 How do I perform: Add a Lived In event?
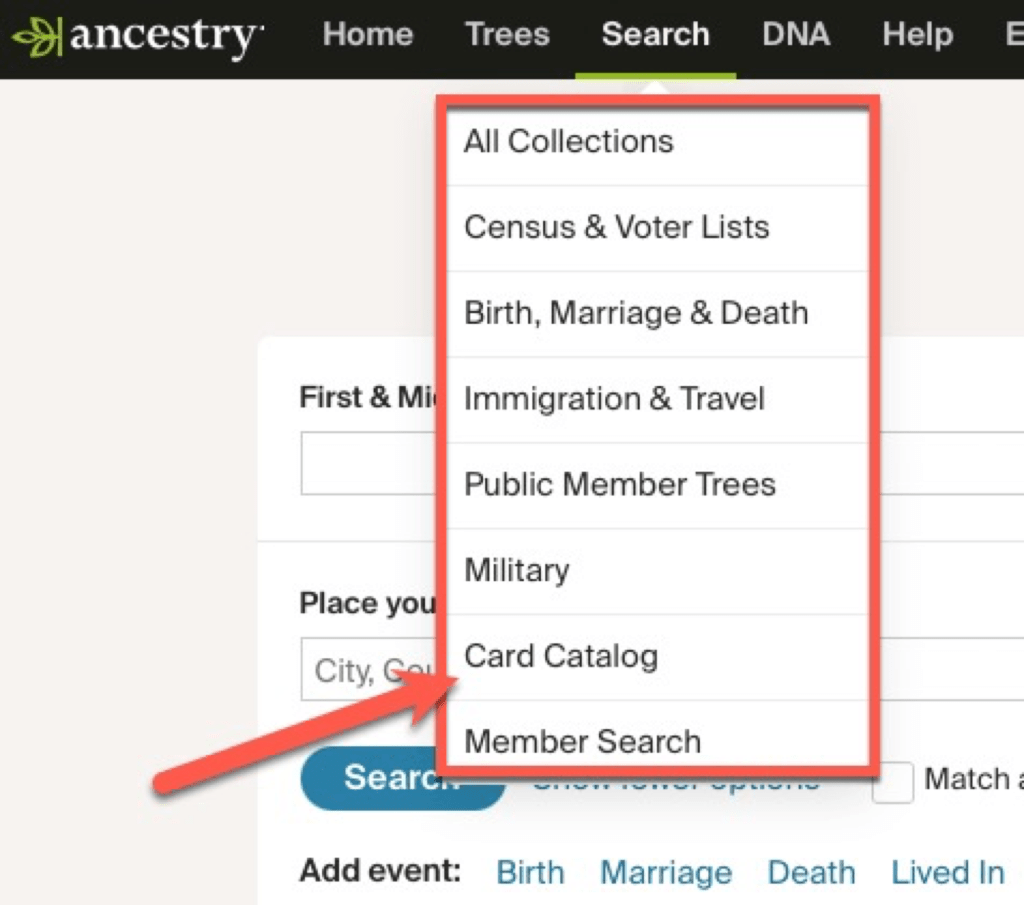click(x=947, y=873)
